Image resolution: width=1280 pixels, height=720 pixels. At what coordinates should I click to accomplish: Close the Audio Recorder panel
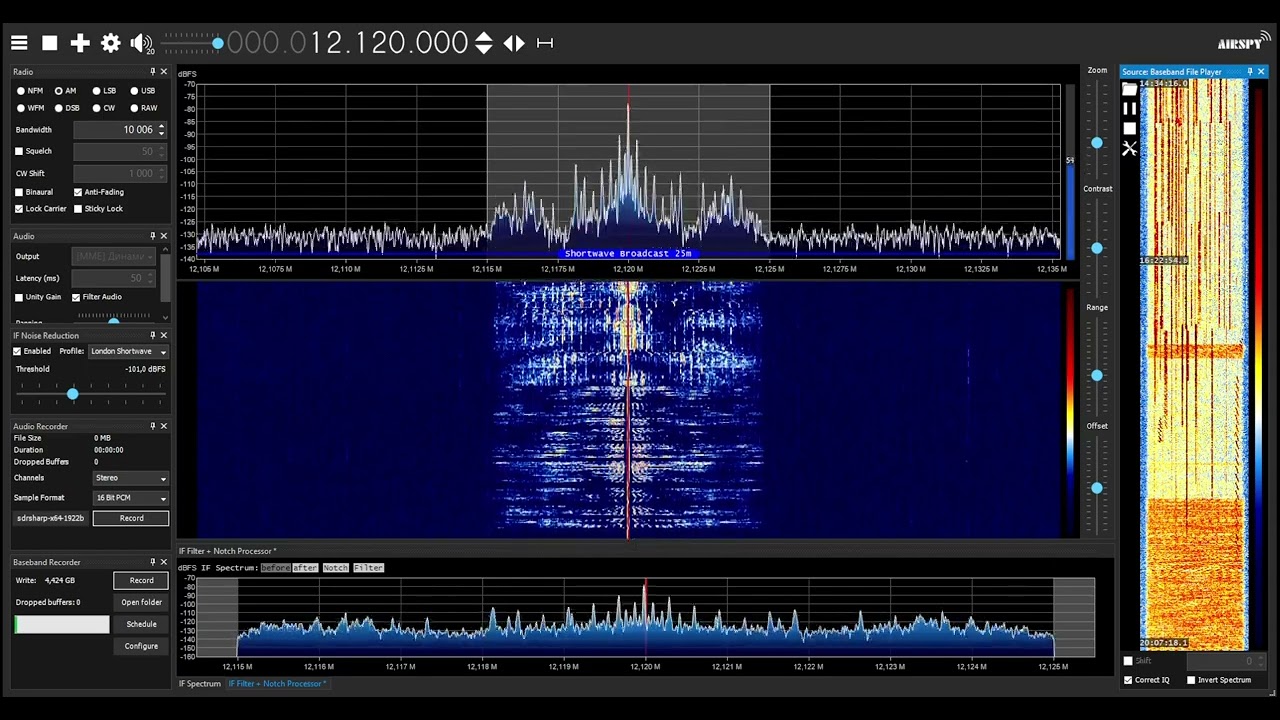tap(164, 426)
